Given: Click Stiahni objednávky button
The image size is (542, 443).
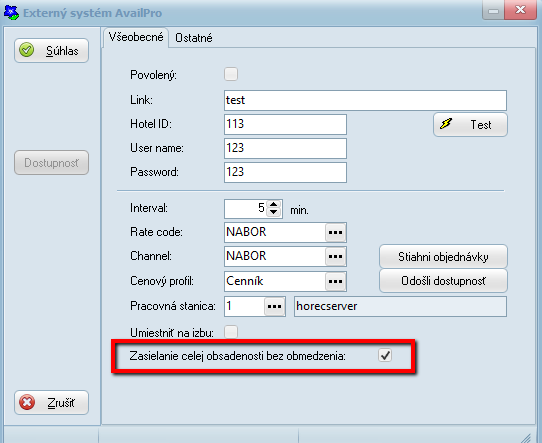Looking at the screenshot, I should (443, 257).
